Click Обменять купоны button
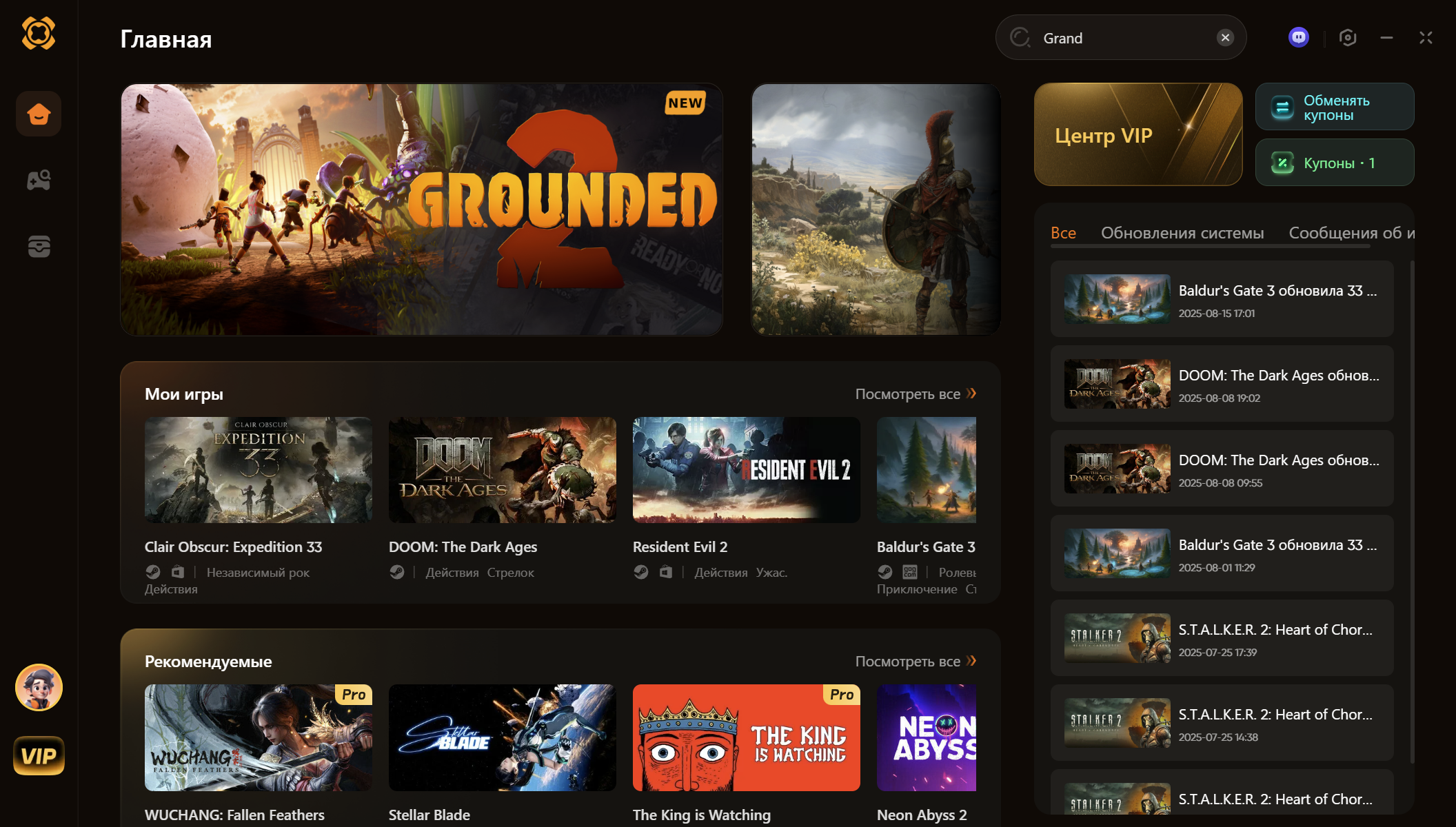The width and height of the screenshot is (1456, 827). [x=1334, y=107]
